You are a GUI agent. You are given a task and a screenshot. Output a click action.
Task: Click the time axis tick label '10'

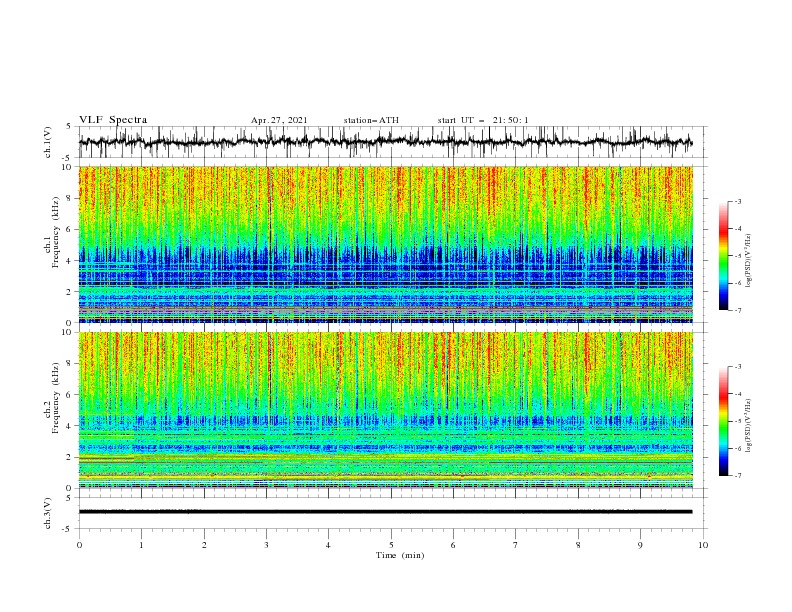click(x=703, y=545)
